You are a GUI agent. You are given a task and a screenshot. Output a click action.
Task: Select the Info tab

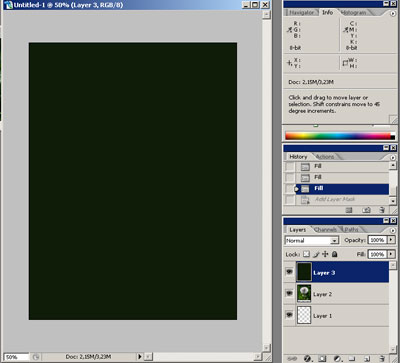[x=327, y=12]
